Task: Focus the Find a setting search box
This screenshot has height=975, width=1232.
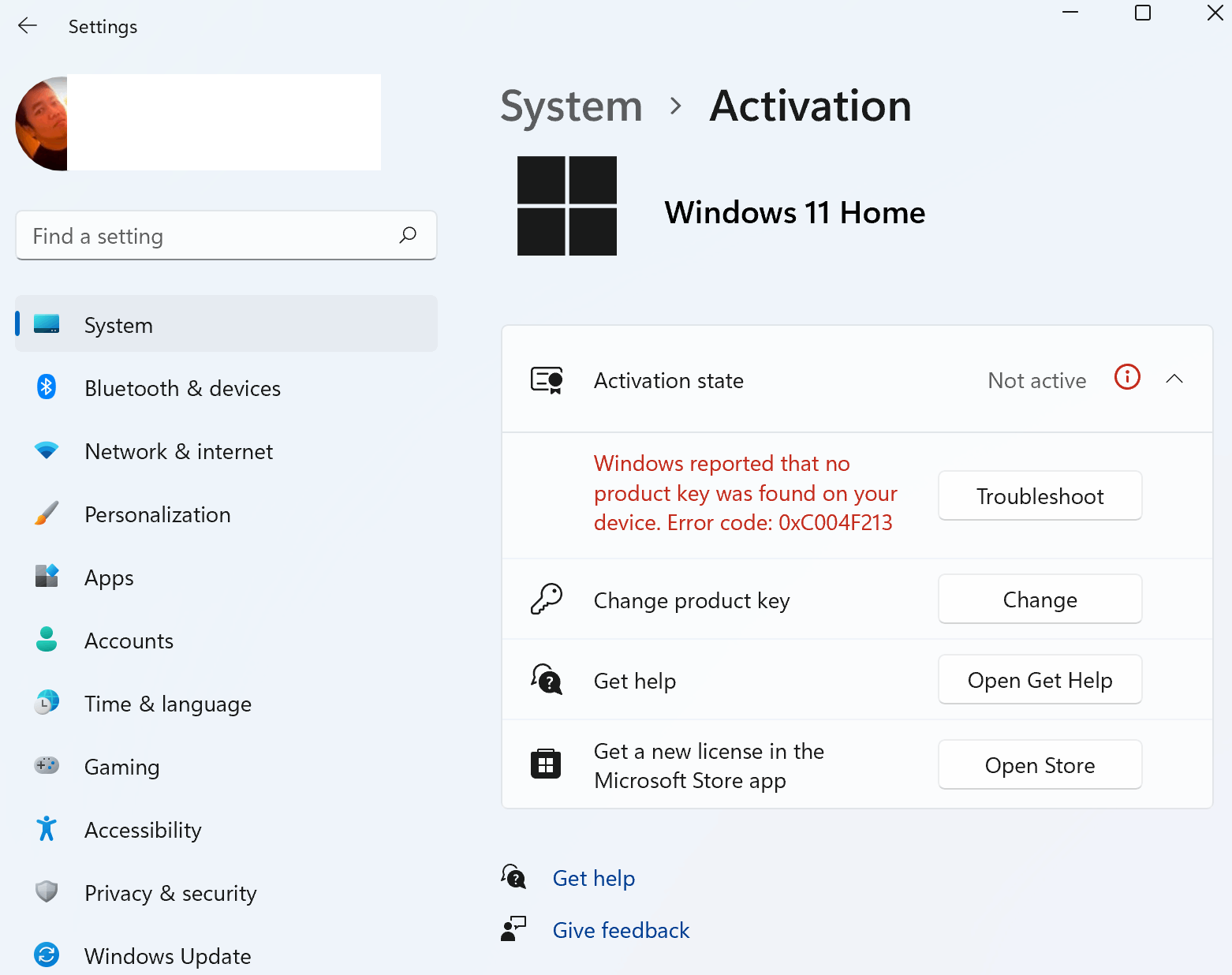Action: pos(226,235)
